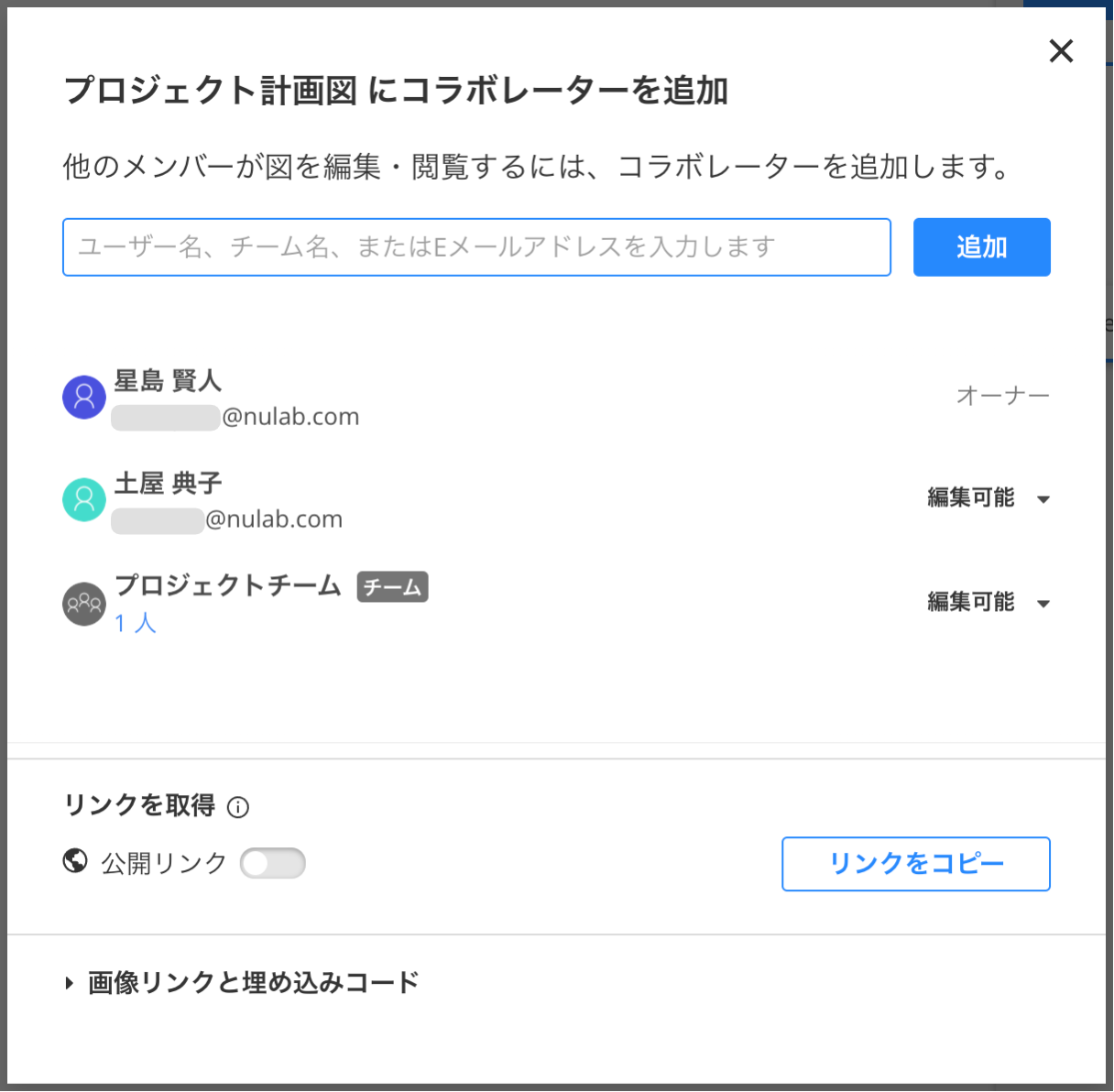The height and width of the screenshot is (1092, 1114).
Task: Click the オーナー role label
Action: [1002, 396]
